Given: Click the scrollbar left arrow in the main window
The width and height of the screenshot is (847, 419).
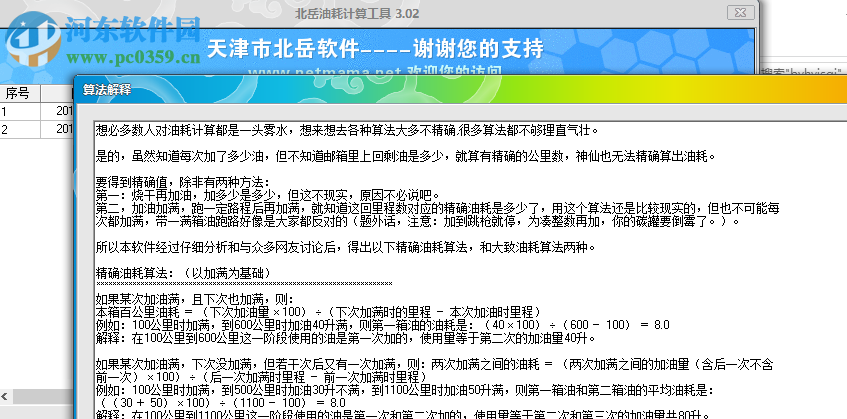Looking at the screenshot, I should click(x=5, y=397).
